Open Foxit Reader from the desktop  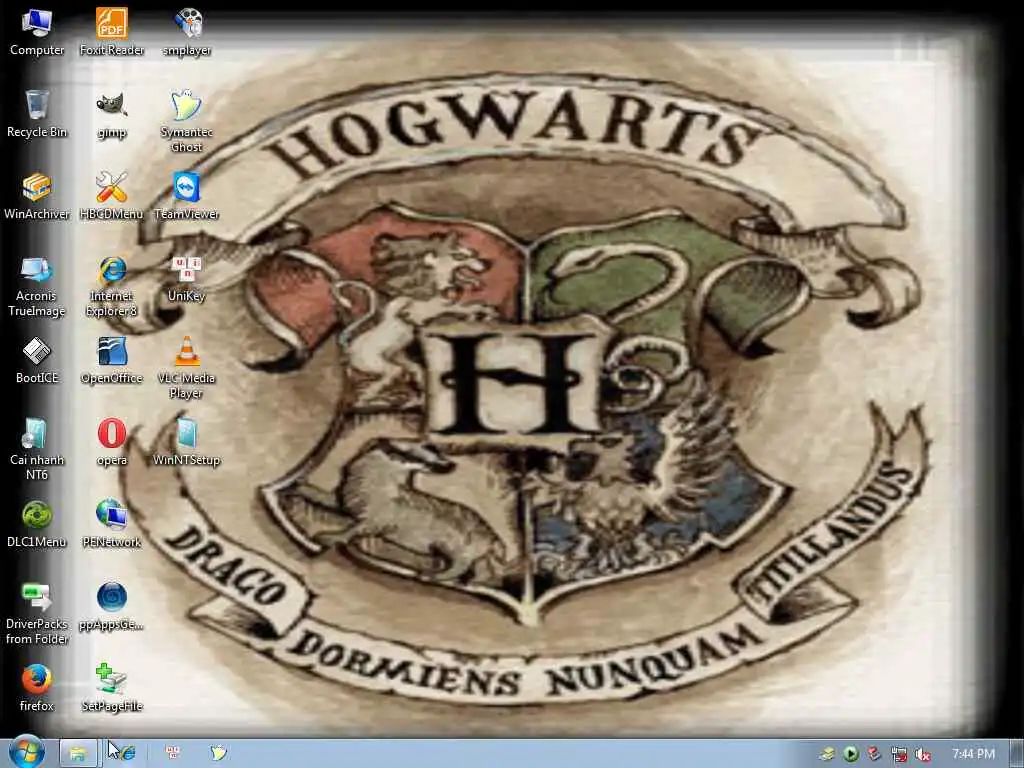pyautogui.click(x=112, y=33)
